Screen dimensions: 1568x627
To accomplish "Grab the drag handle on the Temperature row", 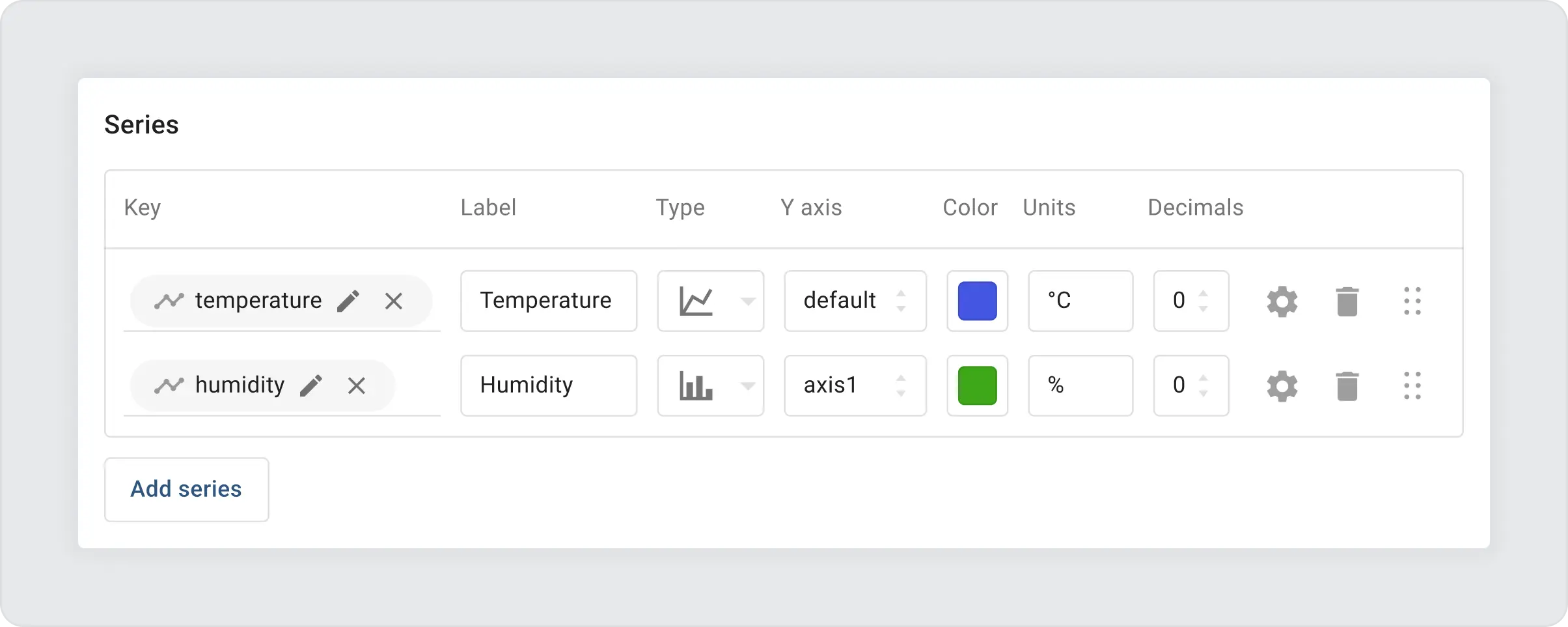I will coord(1413,301).
